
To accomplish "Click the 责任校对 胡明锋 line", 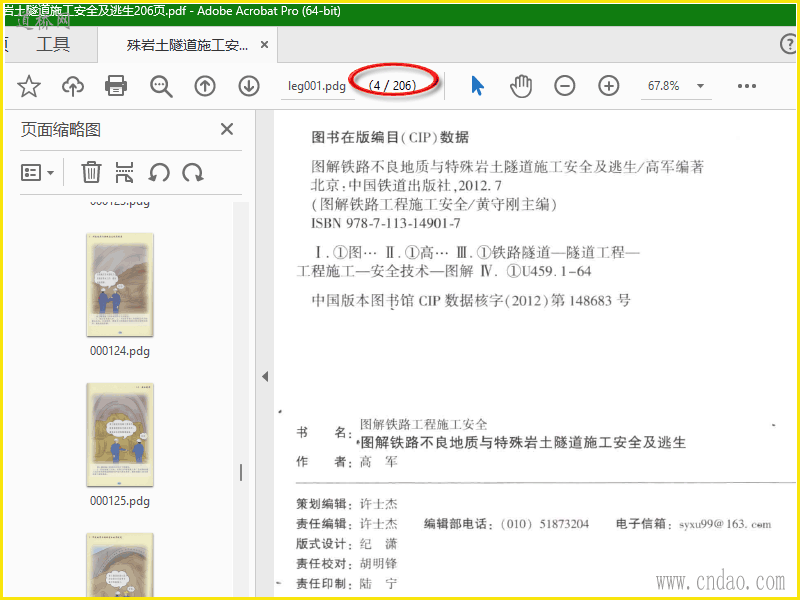I will tap(346, 564).
